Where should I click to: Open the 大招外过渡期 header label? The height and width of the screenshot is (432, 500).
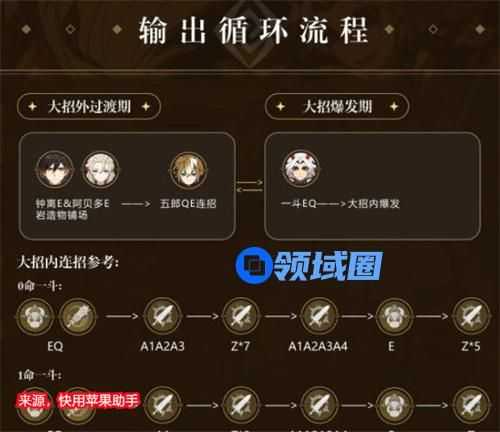coord(89,107)
